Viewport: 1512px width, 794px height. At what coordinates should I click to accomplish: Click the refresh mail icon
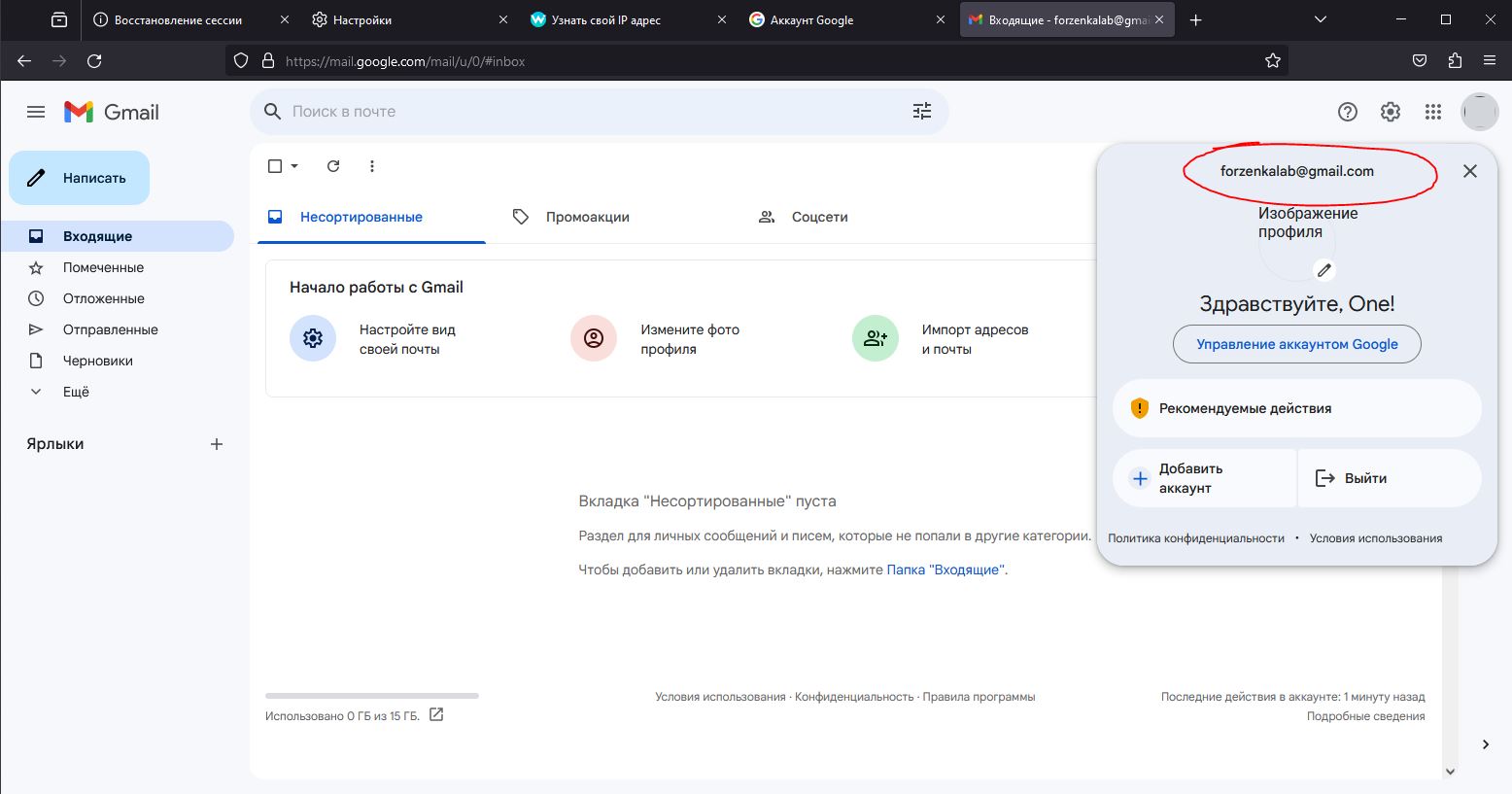coord(333,166)
